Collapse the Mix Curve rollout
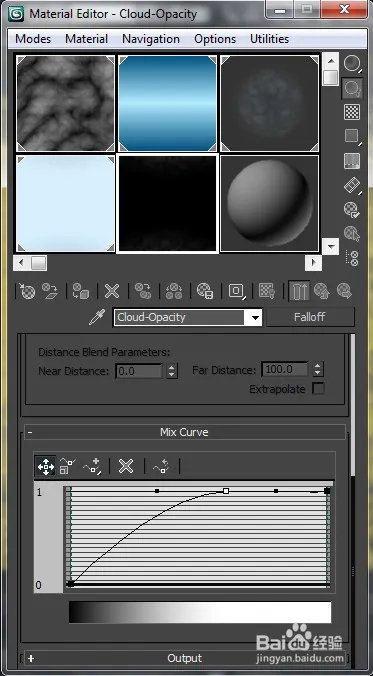The height and width of the screenshot is (676, 373). (x=185, y=432)
